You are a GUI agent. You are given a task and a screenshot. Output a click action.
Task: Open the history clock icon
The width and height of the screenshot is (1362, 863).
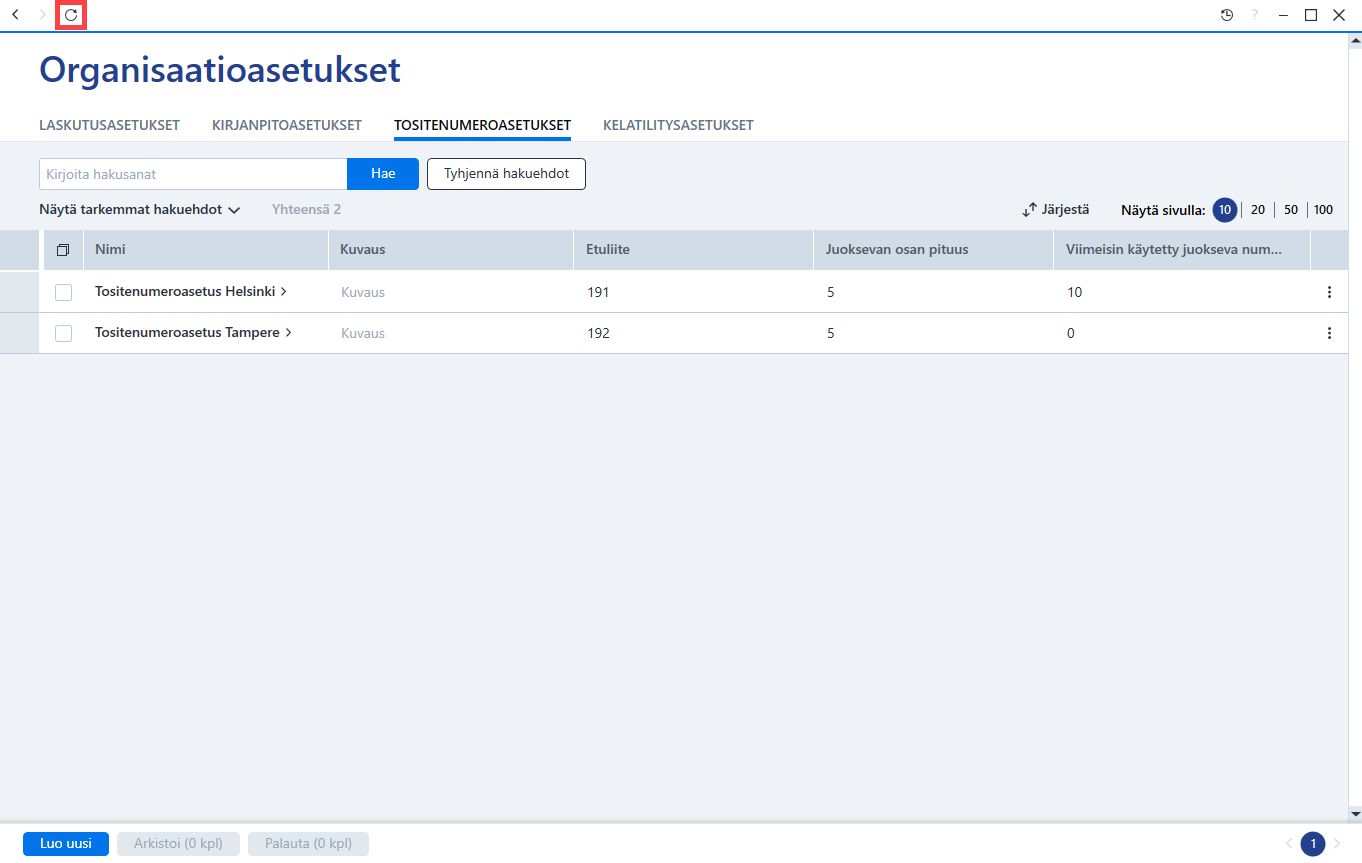(1227, 15)
